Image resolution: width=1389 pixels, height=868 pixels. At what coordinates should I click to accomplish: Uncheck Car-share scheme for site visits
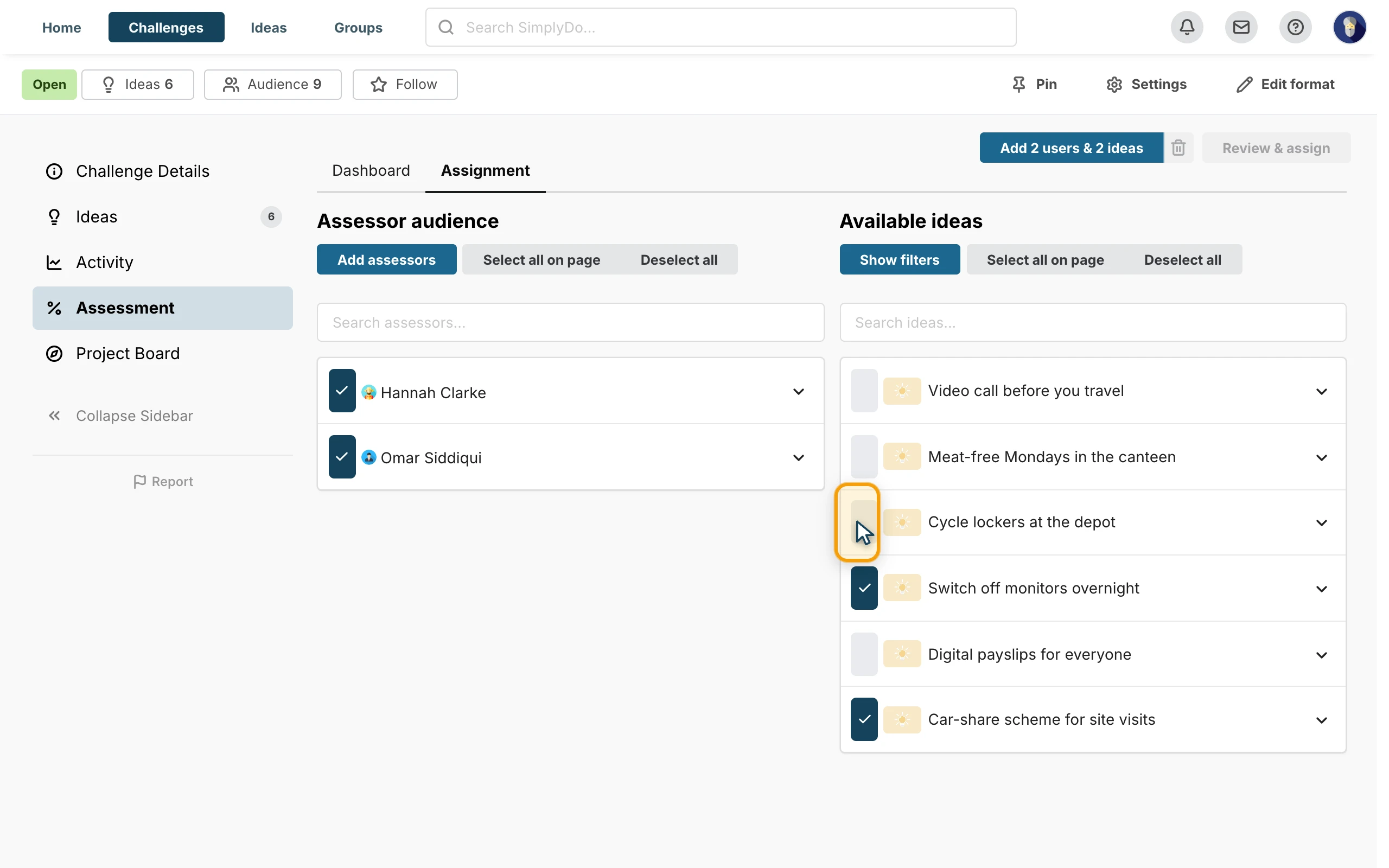click(864, 719)
